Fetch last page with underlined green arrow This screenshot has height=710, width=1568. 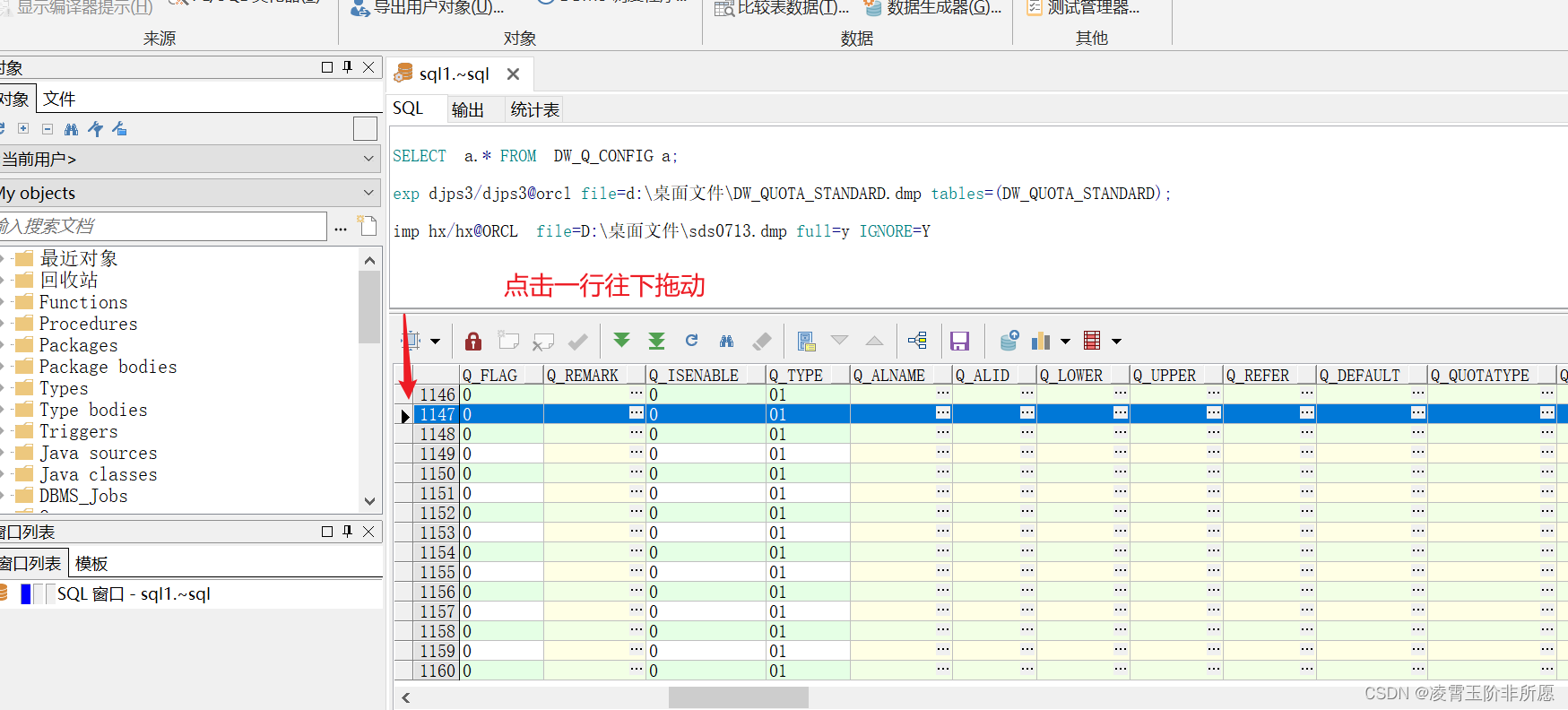coord(656,341)
